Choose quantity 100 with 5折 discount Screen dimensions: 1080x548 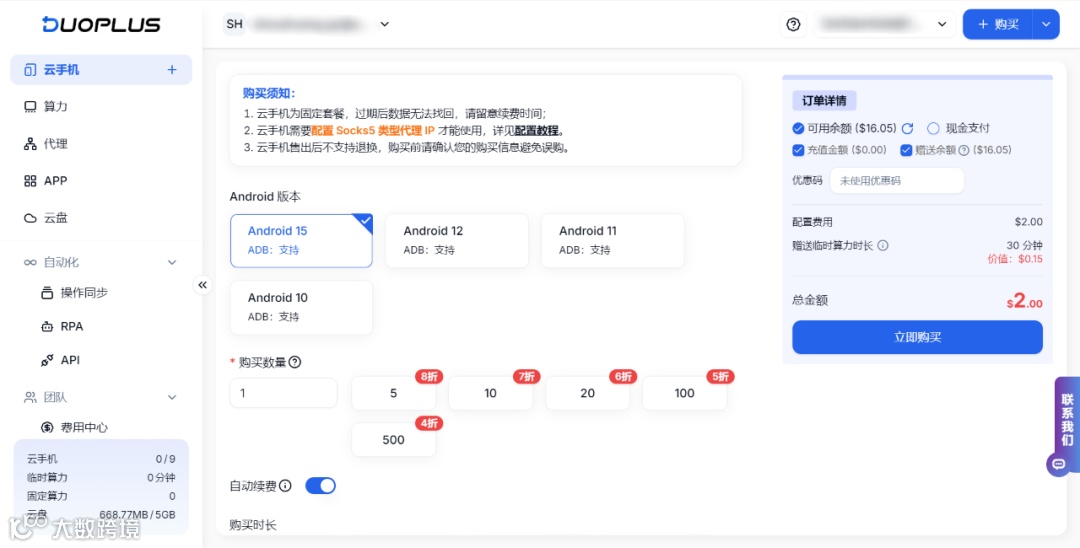(x=685, y=393)
